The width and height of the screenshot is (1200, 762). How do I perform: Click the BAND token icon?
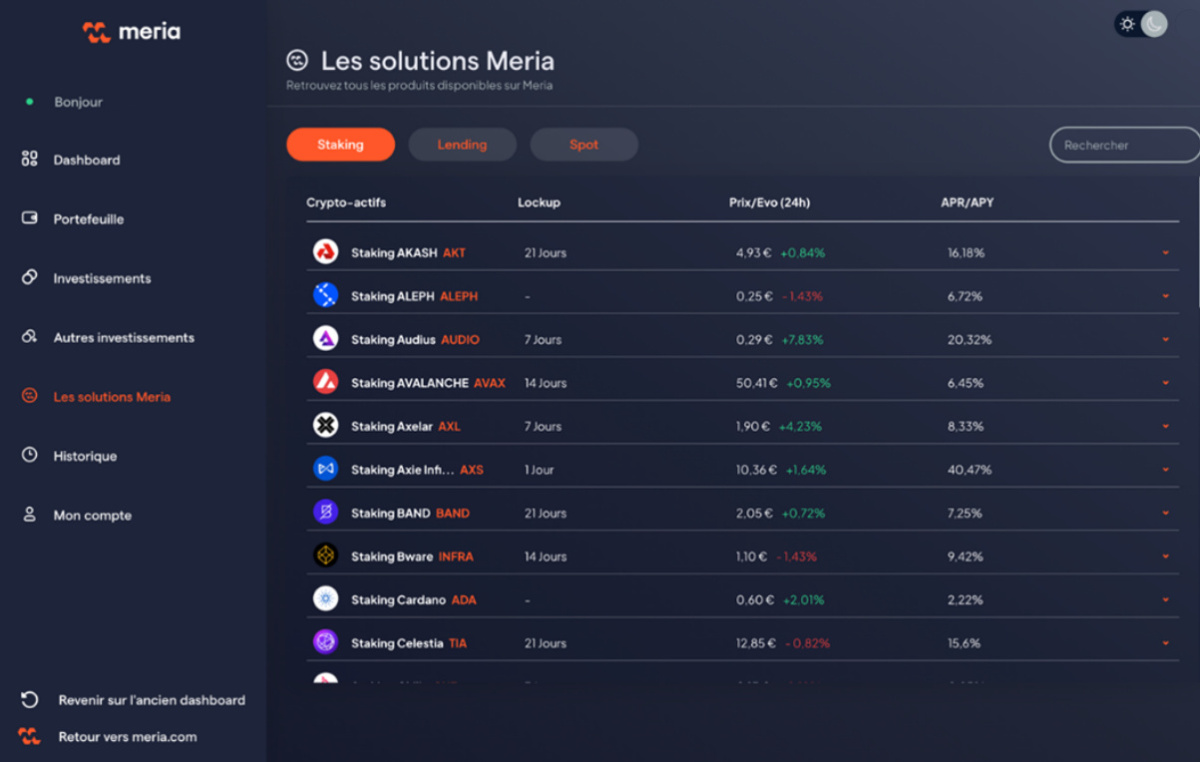pyautogui.click(x=325, y=512)
